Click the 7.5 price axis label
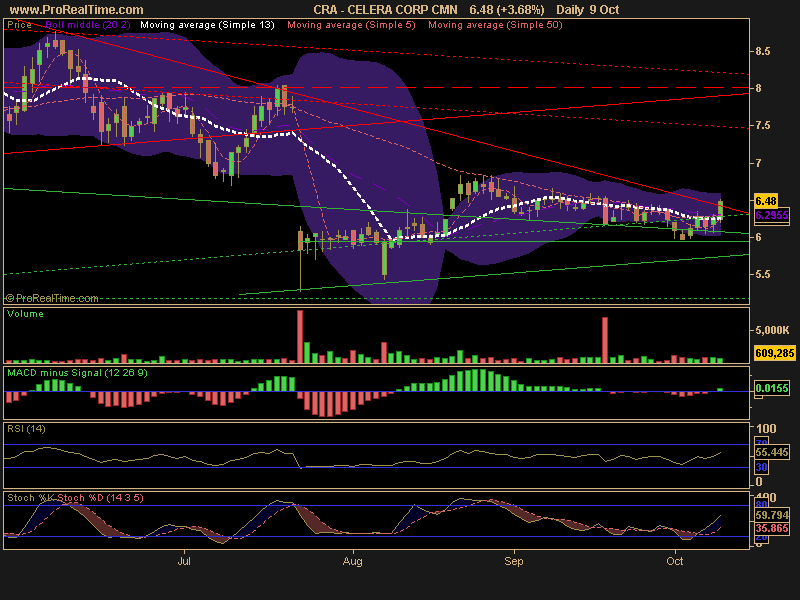The image size is (800, 600). pos(763,126)
